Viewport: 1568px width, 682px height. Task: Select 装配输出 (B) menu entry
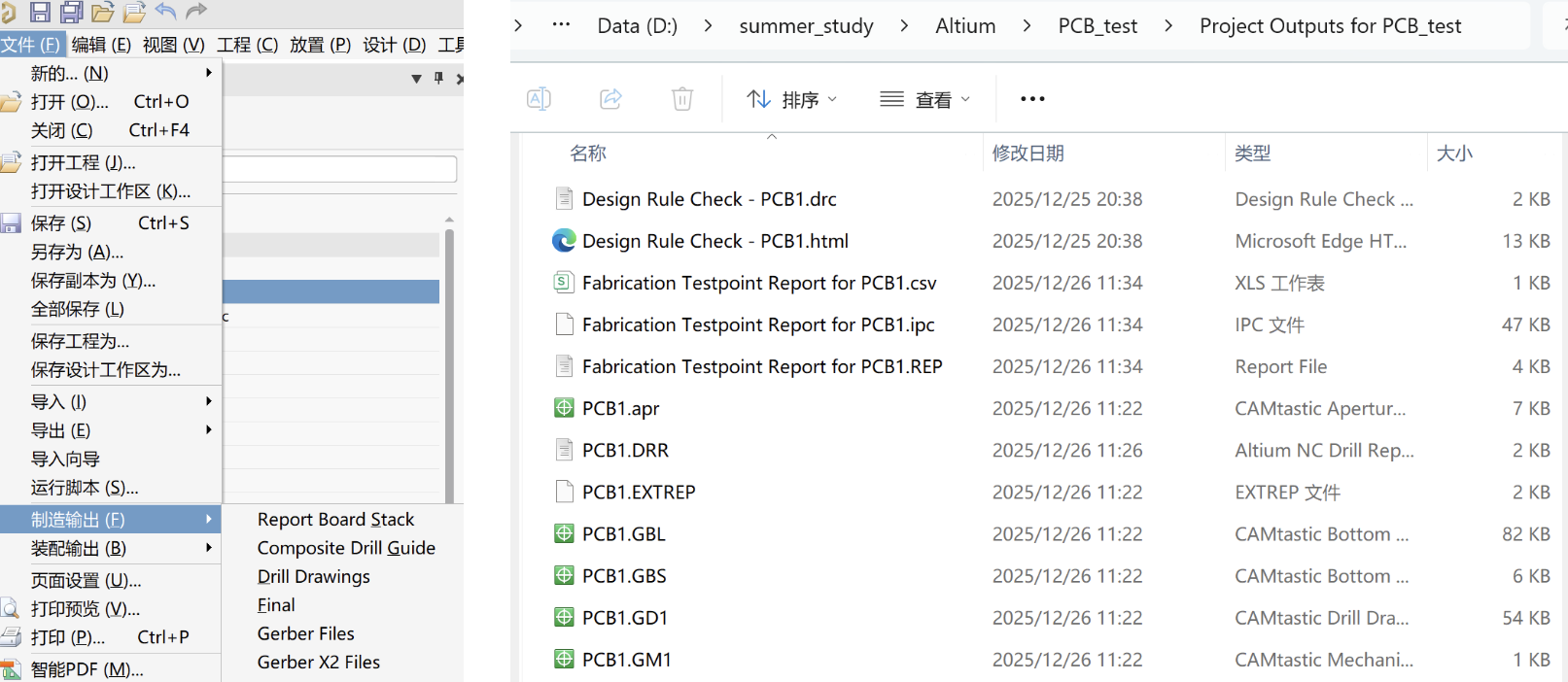coord(111,548)
